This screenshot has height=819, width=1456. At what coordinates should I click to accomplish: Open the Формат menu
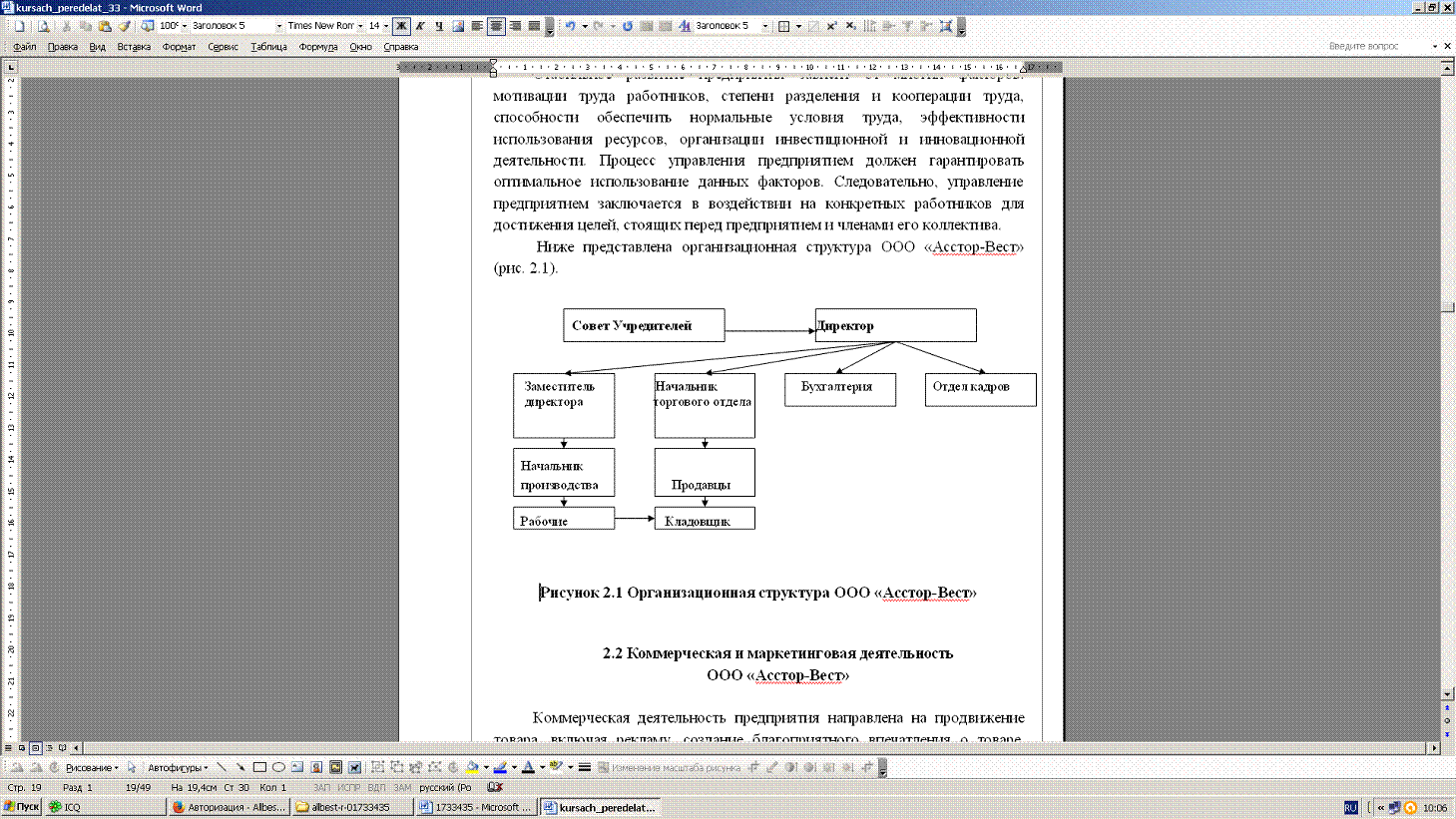click(x=179, y=47)
